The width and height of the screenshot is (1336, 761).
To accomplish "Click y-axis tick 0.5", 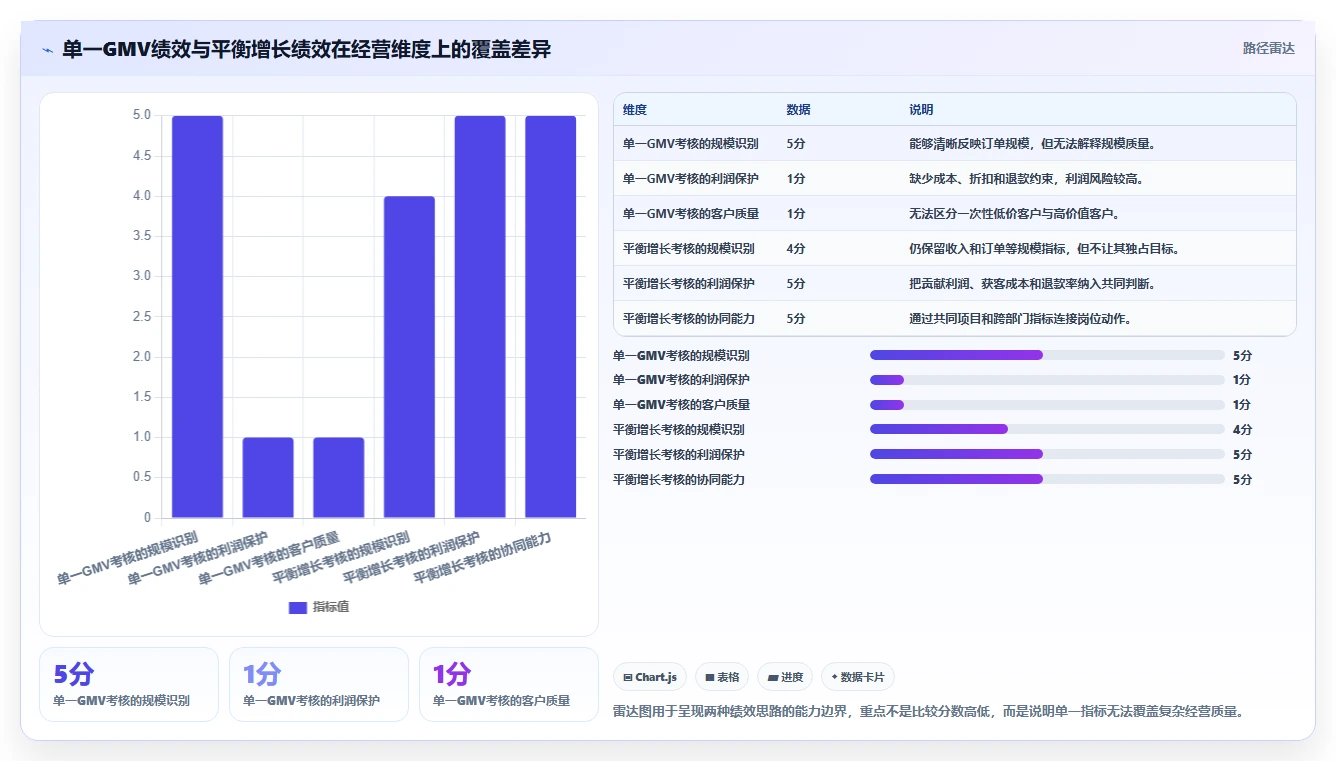I will [141, 478].
